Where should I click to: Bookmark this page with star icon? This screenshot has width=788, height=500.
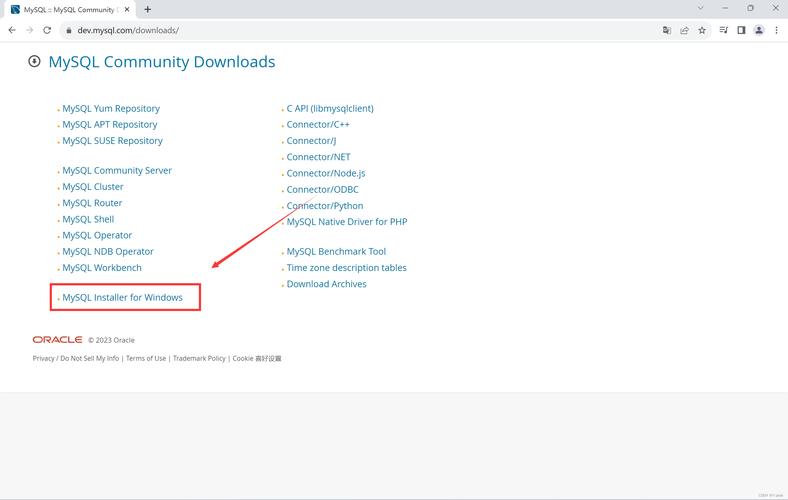(702, 30)
